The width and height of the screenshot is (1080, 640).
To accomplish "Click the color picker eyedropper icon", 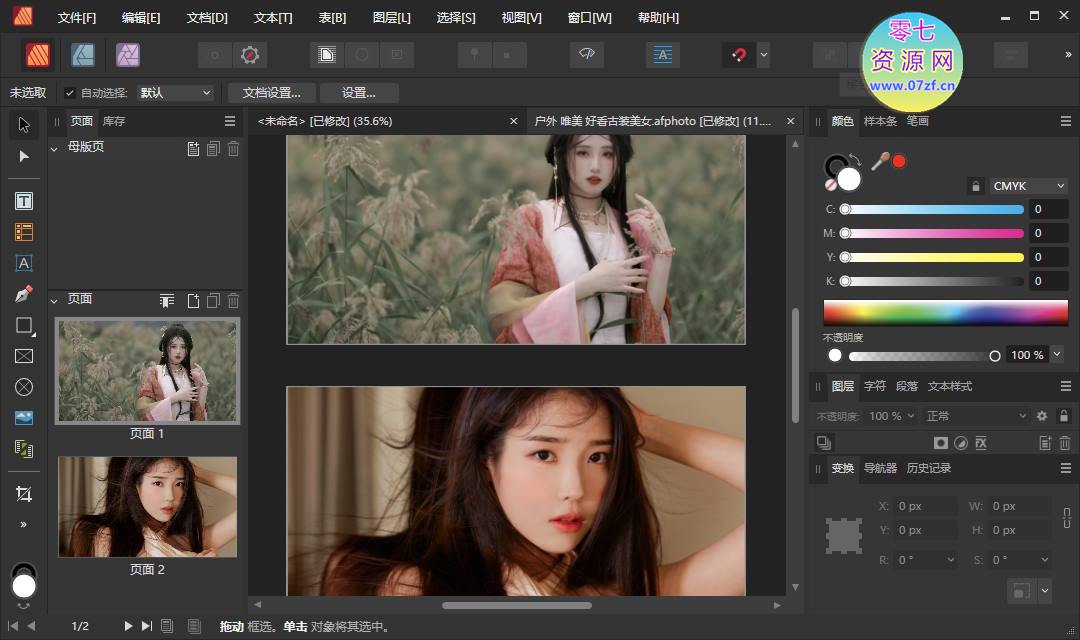I will coord(880,161).
